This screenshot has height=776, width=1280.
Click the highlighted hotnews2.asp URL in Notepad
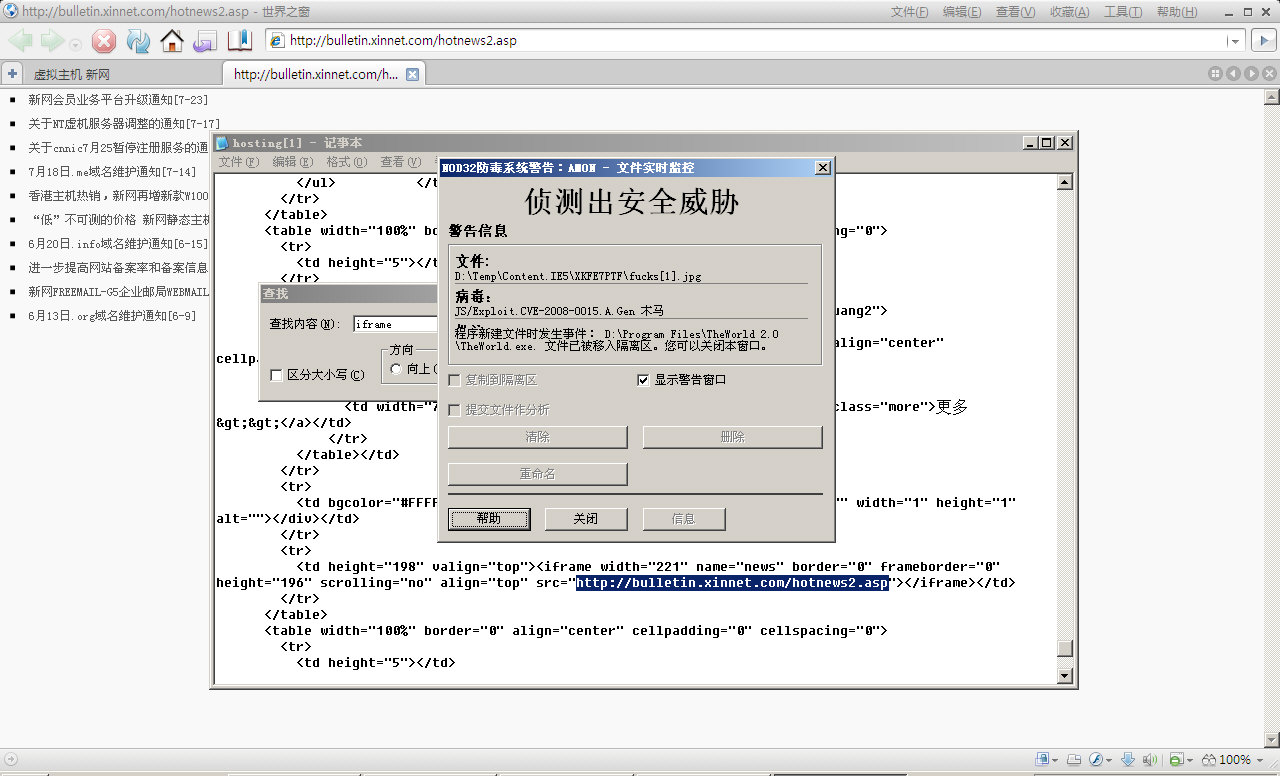click(732, 583)
